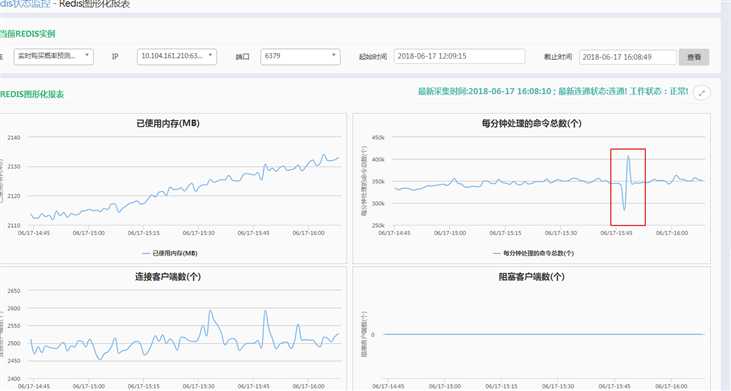Click the current REDIS instance section heading
731x391 pixels.
28,34
